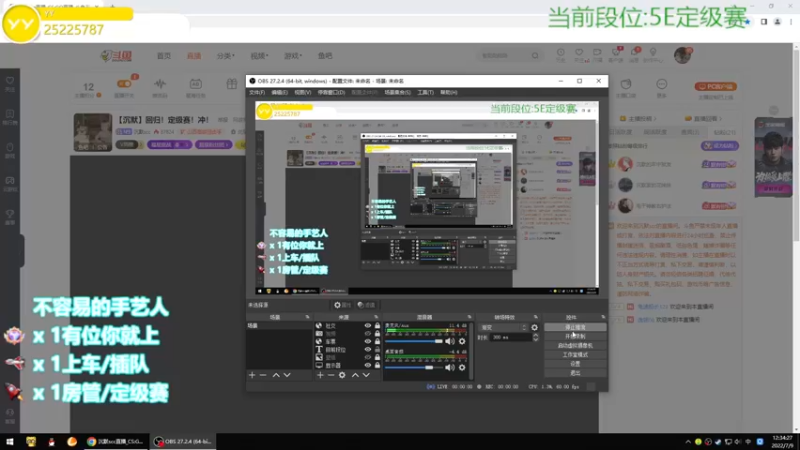Open the 工具(T) menu in OBS
The width and height of the screenshot is (800, 450).
[426, 92]
